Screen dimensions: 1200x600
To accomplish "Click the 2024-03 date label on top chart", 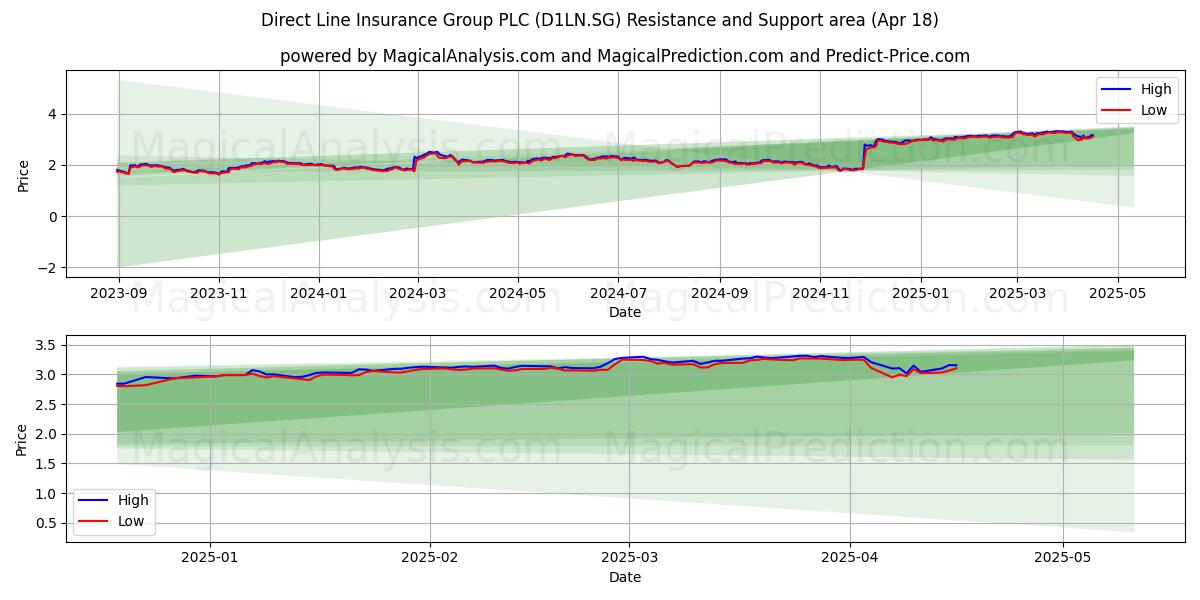I will point(418,294).
